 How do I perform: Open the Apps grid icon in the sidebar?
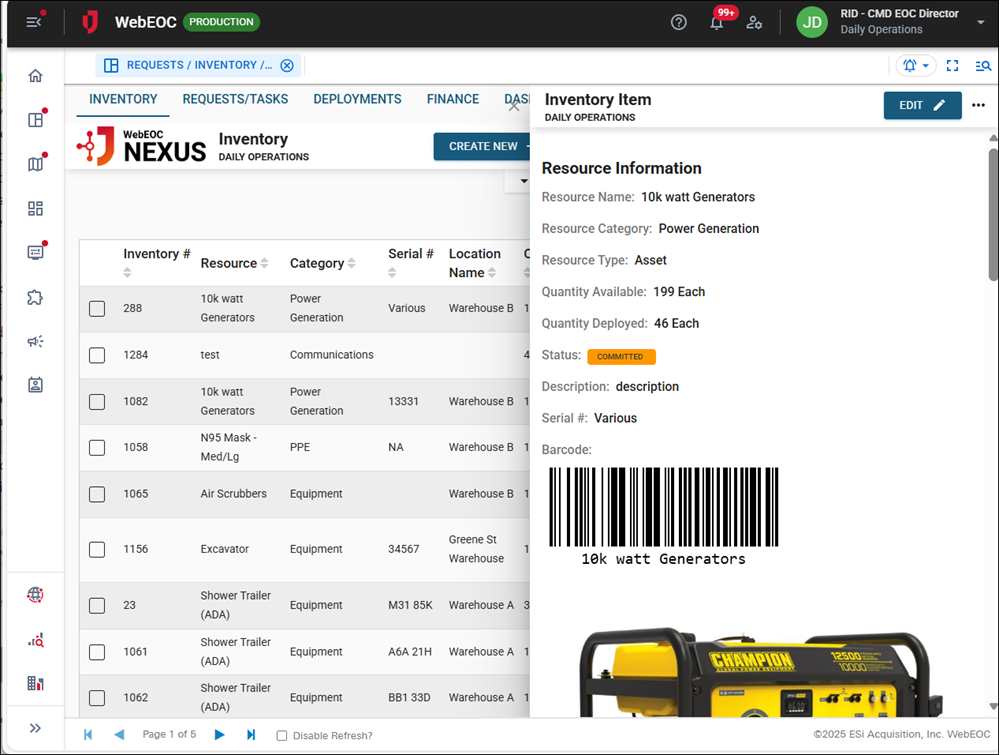35,208
